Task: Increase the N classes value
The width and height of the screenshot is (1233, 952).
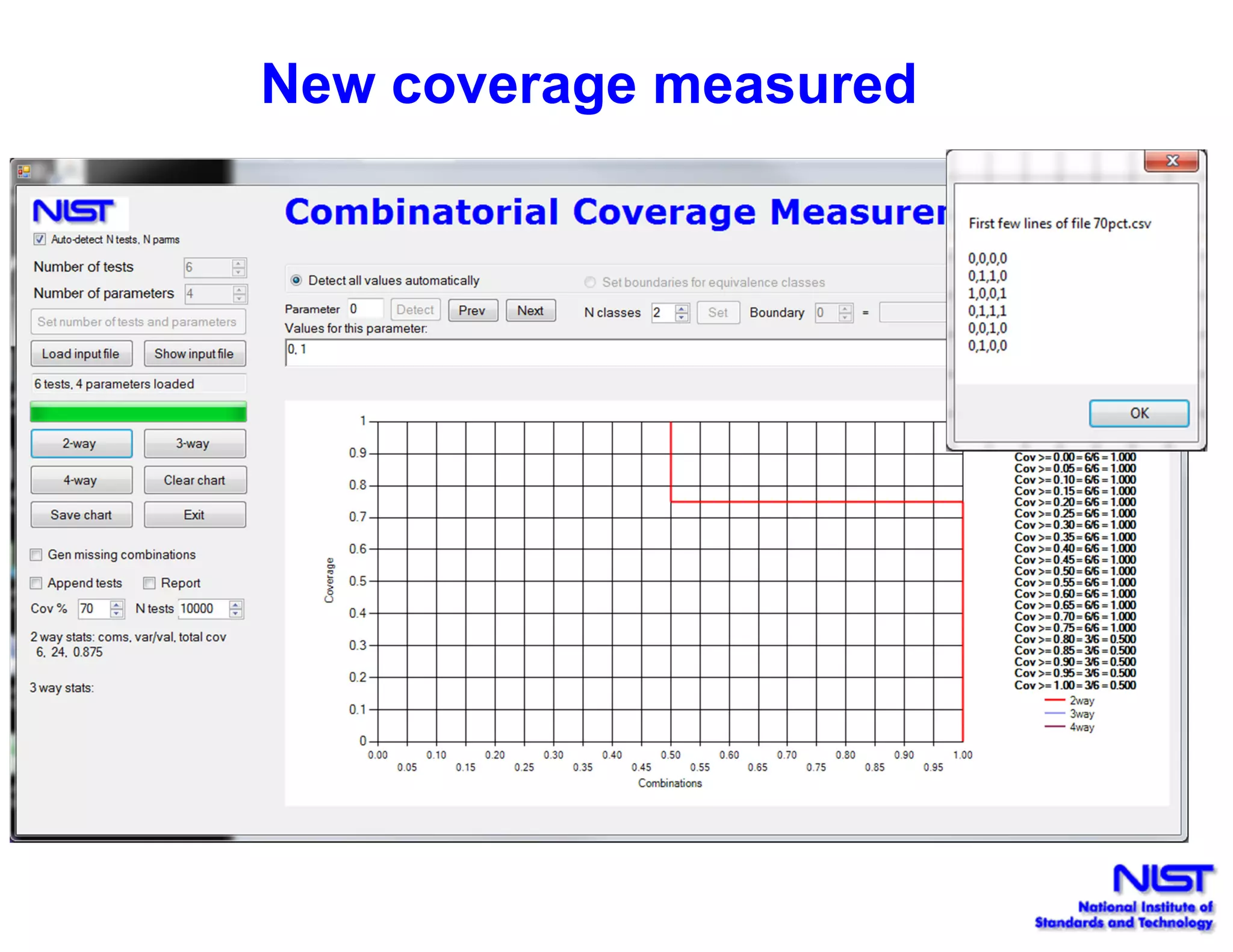Action: (682, 308)
